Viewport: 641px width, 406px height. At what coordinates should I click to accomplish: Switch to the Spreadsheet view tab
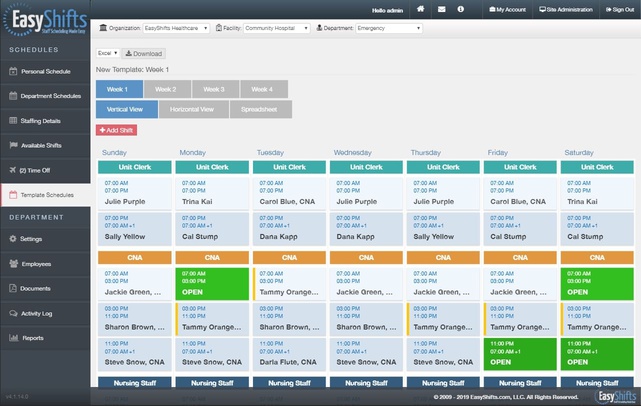[x=260, y=109]
